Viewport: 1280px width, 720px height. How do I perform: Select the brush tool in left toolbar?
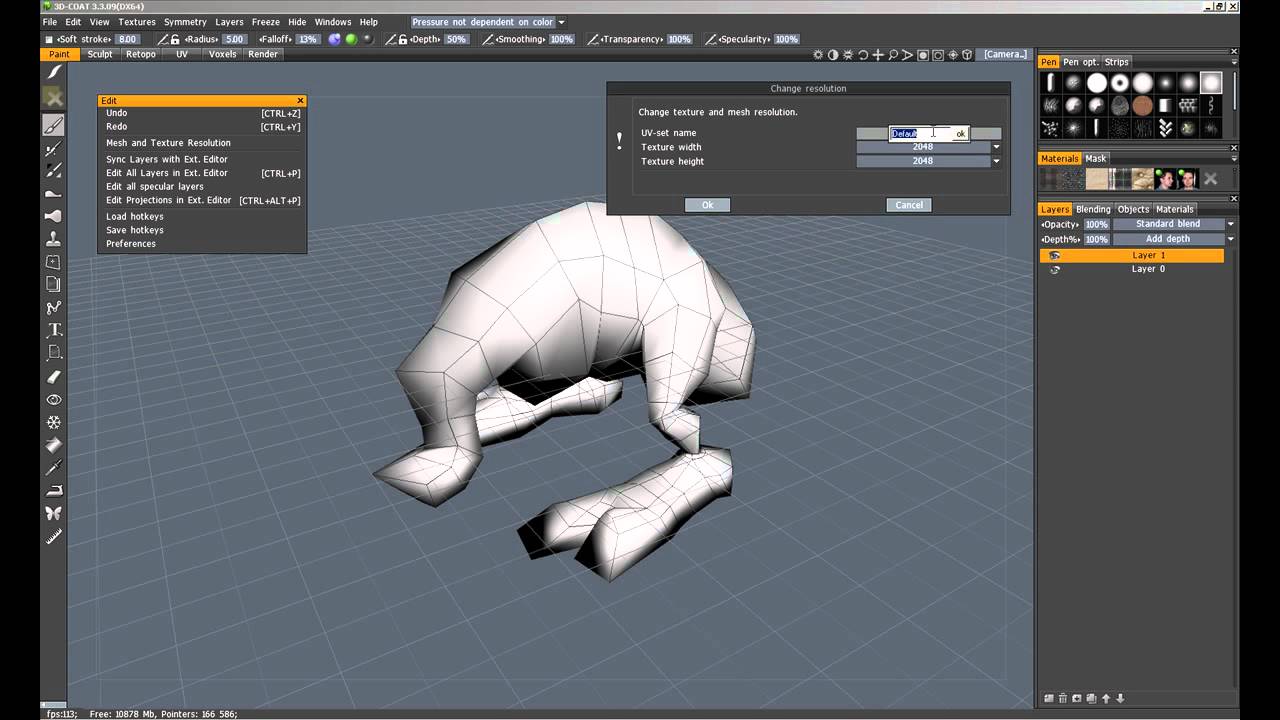click(x=54, y=125)
